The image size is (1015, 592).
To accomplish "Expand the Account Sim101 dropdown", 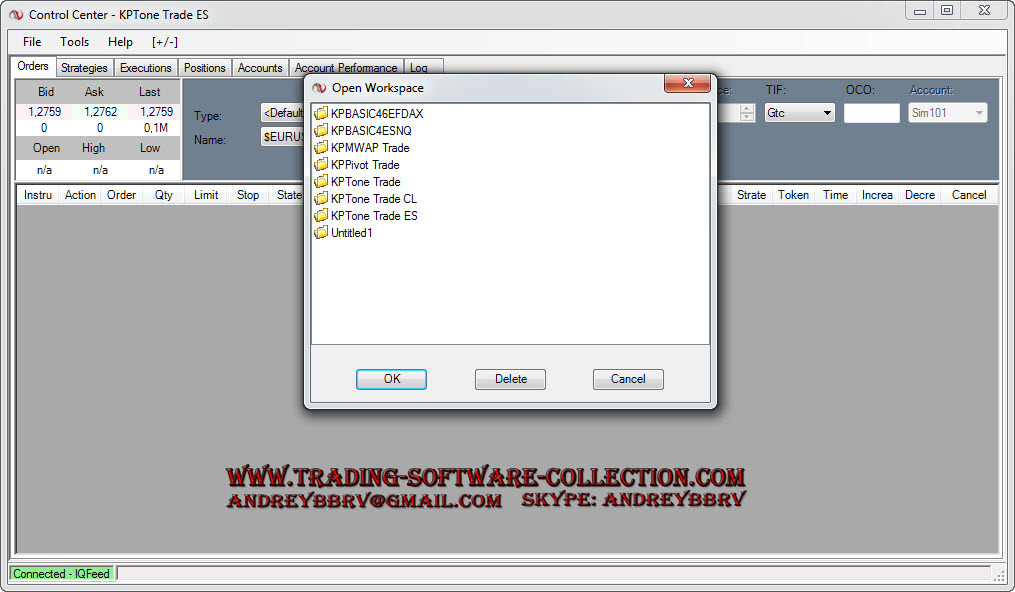I will tap(947, 113).
